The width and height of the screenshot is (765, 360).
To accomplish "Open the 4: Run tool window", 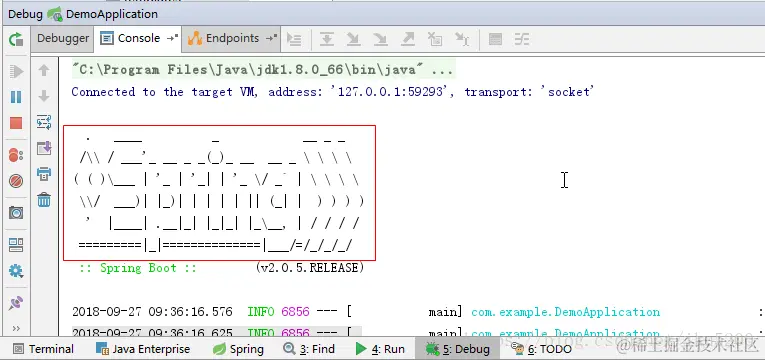I will (x=381, y=349).
